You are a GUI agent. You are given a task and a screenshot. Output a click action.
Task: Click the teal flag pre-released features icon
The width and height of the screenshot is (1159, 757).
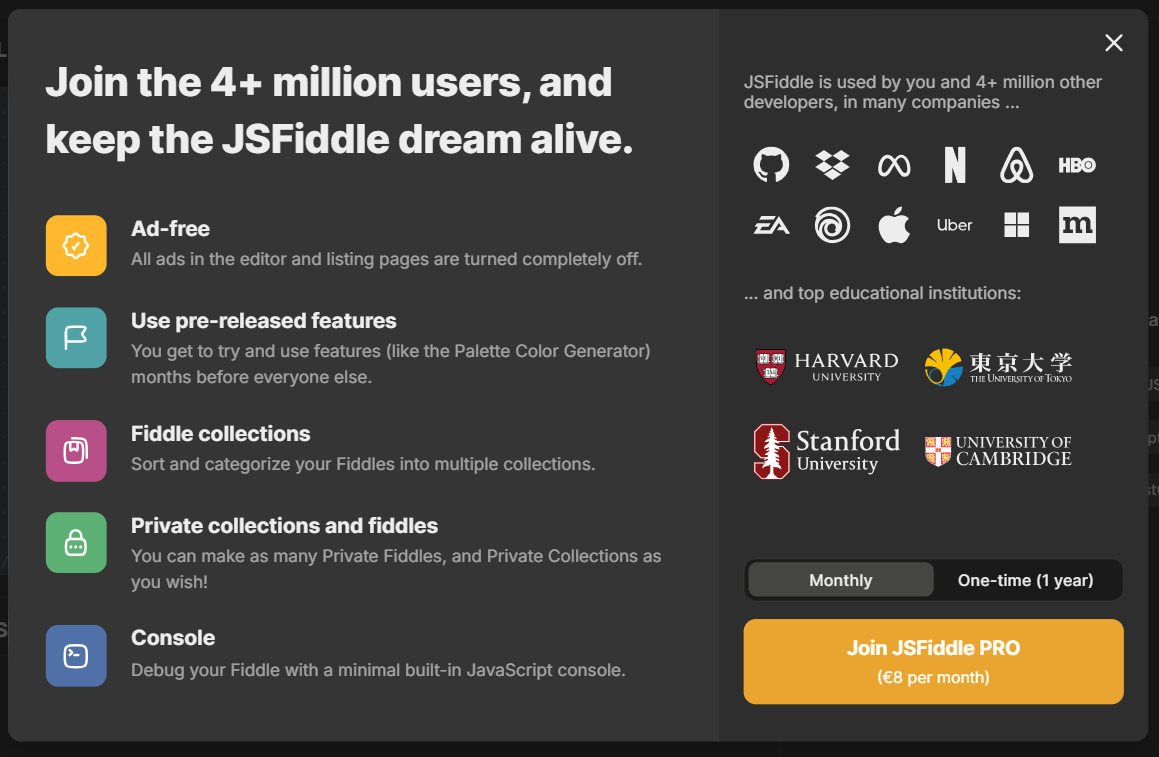click(76, 338)
